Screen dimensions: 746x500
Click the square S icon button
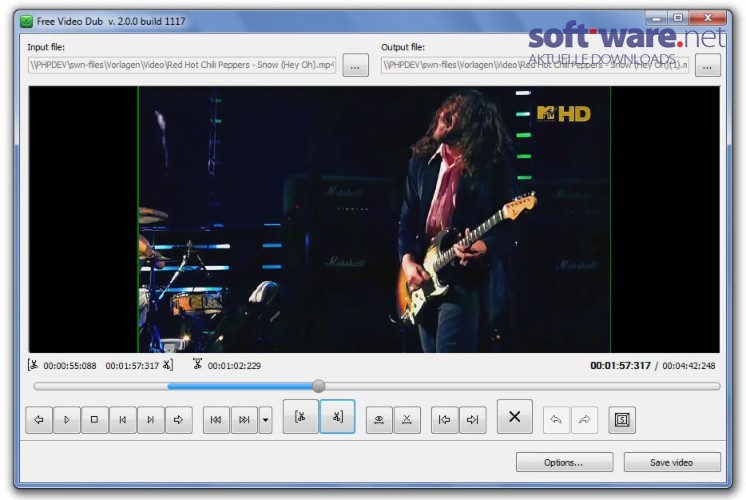(x=622, y=420)
